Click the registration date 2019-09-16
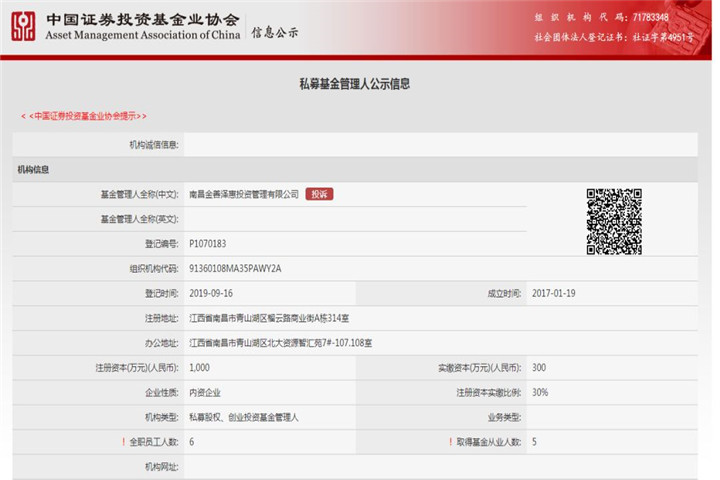The image size is (720, 480). click(x=213, y=293)
